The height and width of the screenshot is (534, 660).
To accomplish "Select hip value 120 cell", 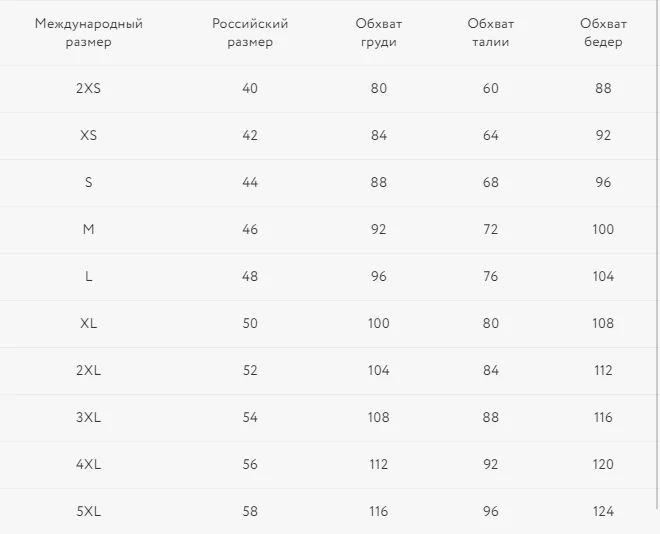I will coord(603,464).
